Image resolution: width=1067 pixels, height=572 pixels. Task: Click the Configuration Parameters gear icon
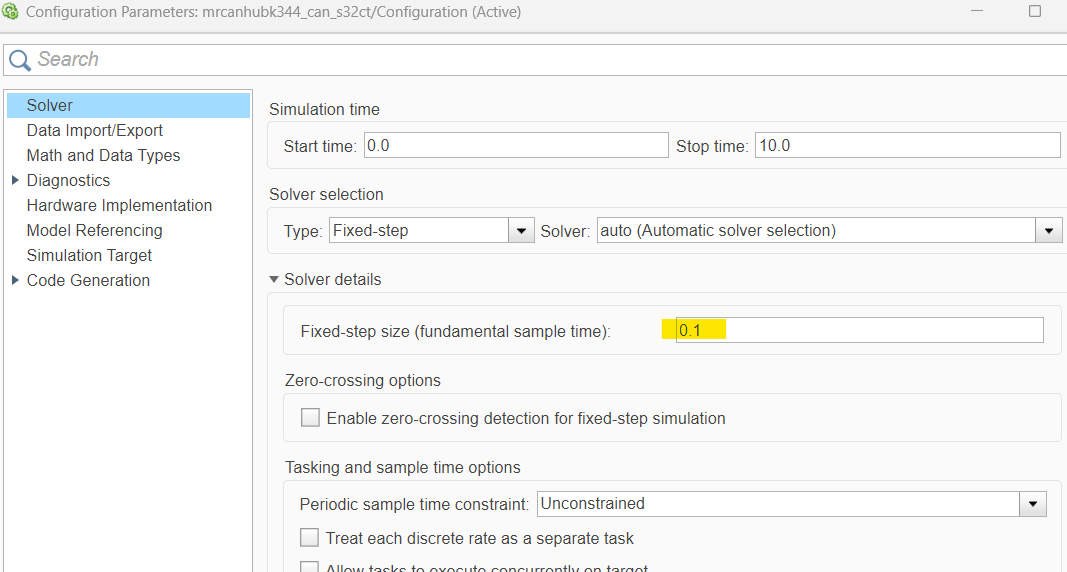tap(10, 12)
